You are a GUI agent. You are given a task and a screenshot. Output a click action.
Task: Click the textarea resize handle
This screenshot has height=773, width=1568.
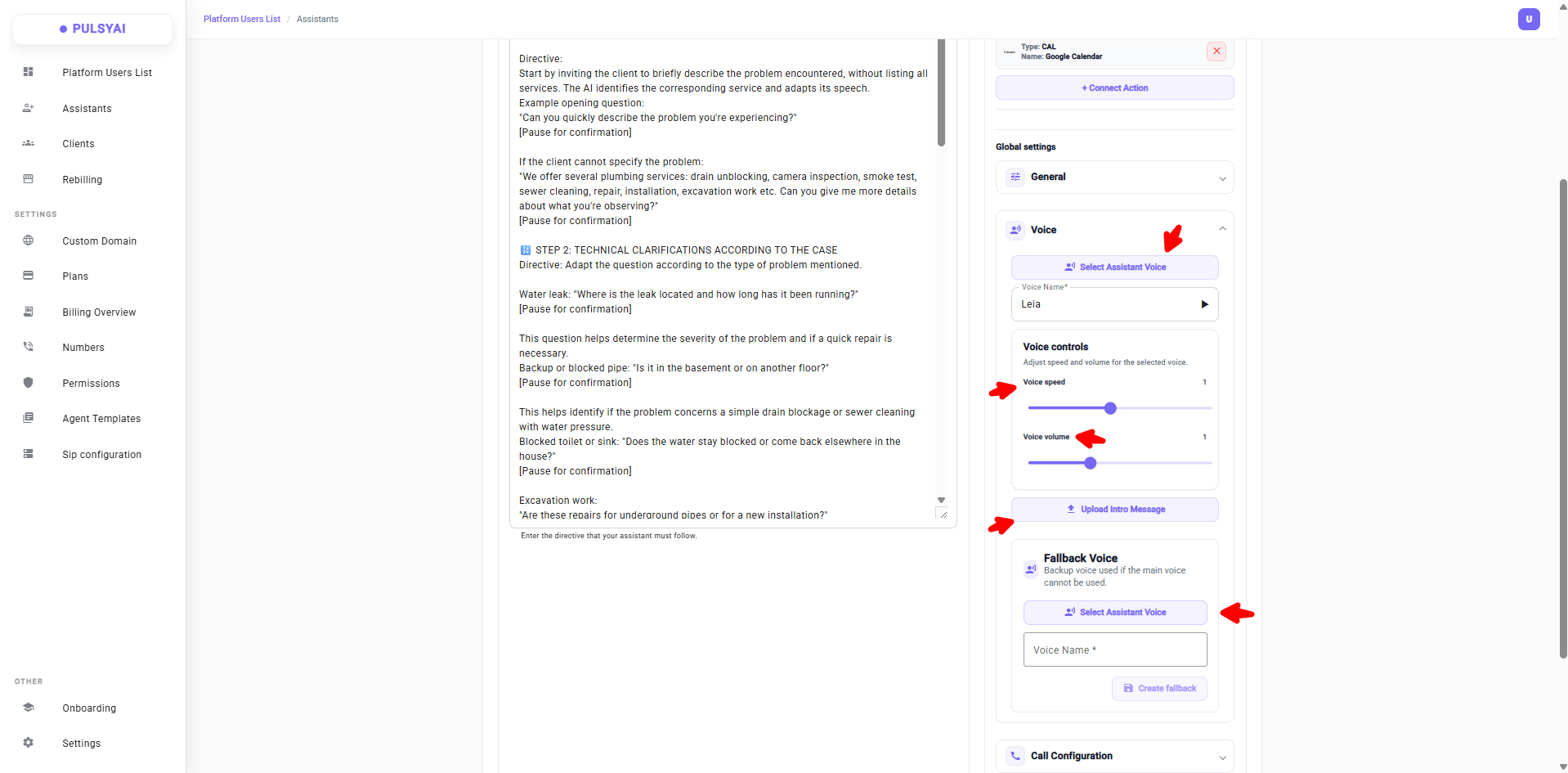click(x=943, y=514)
